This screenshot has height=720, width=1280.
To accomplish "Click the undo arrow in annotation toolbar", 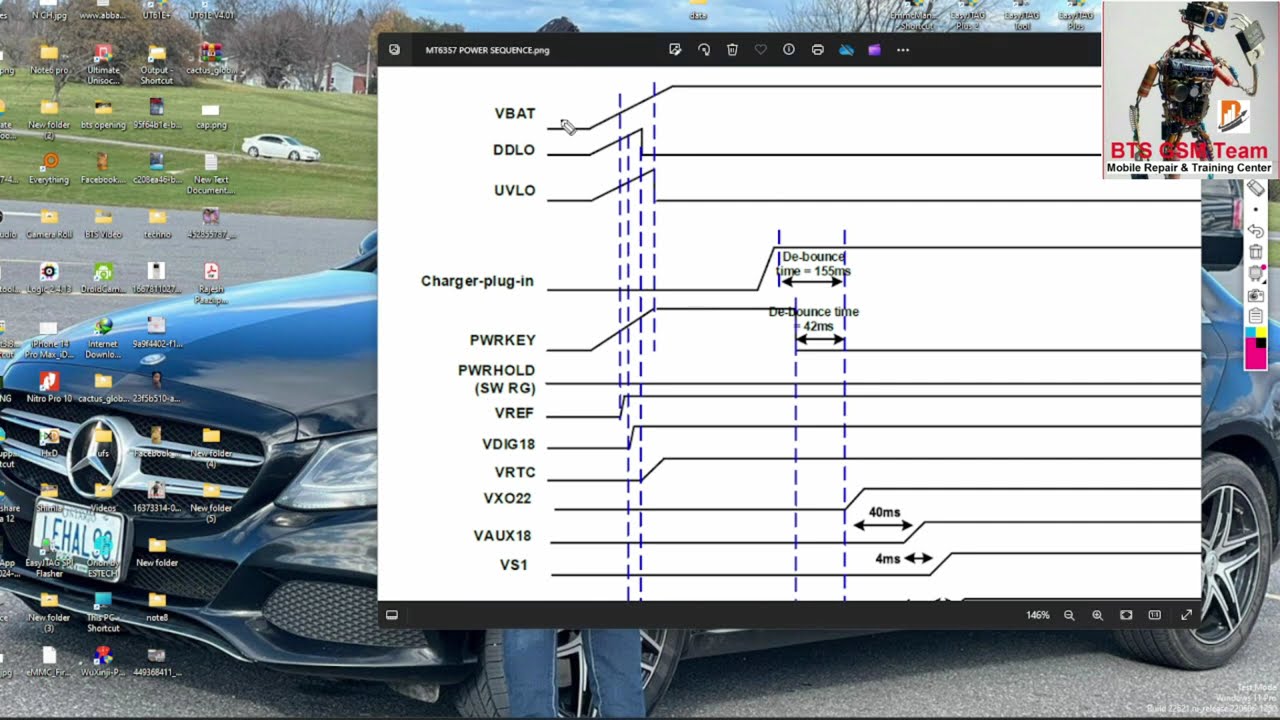I will (1256, 231).
